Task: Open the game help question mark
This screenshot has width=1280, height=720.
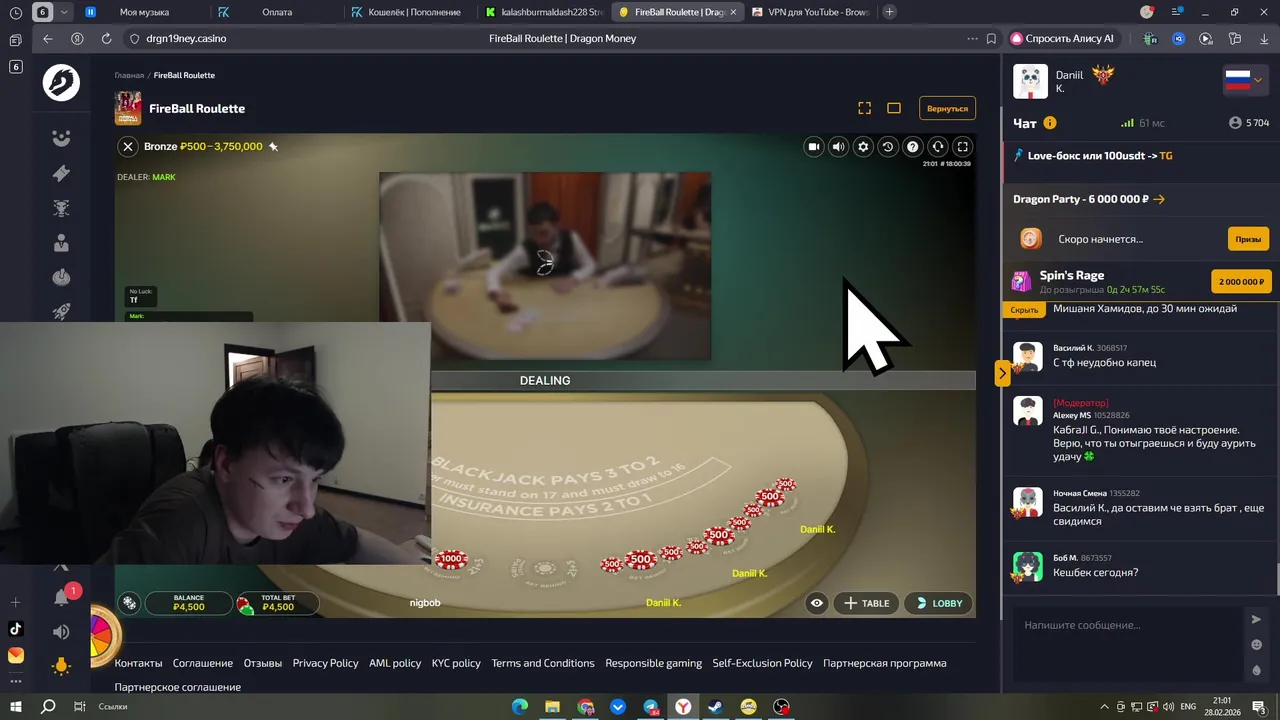Action: 912,147
